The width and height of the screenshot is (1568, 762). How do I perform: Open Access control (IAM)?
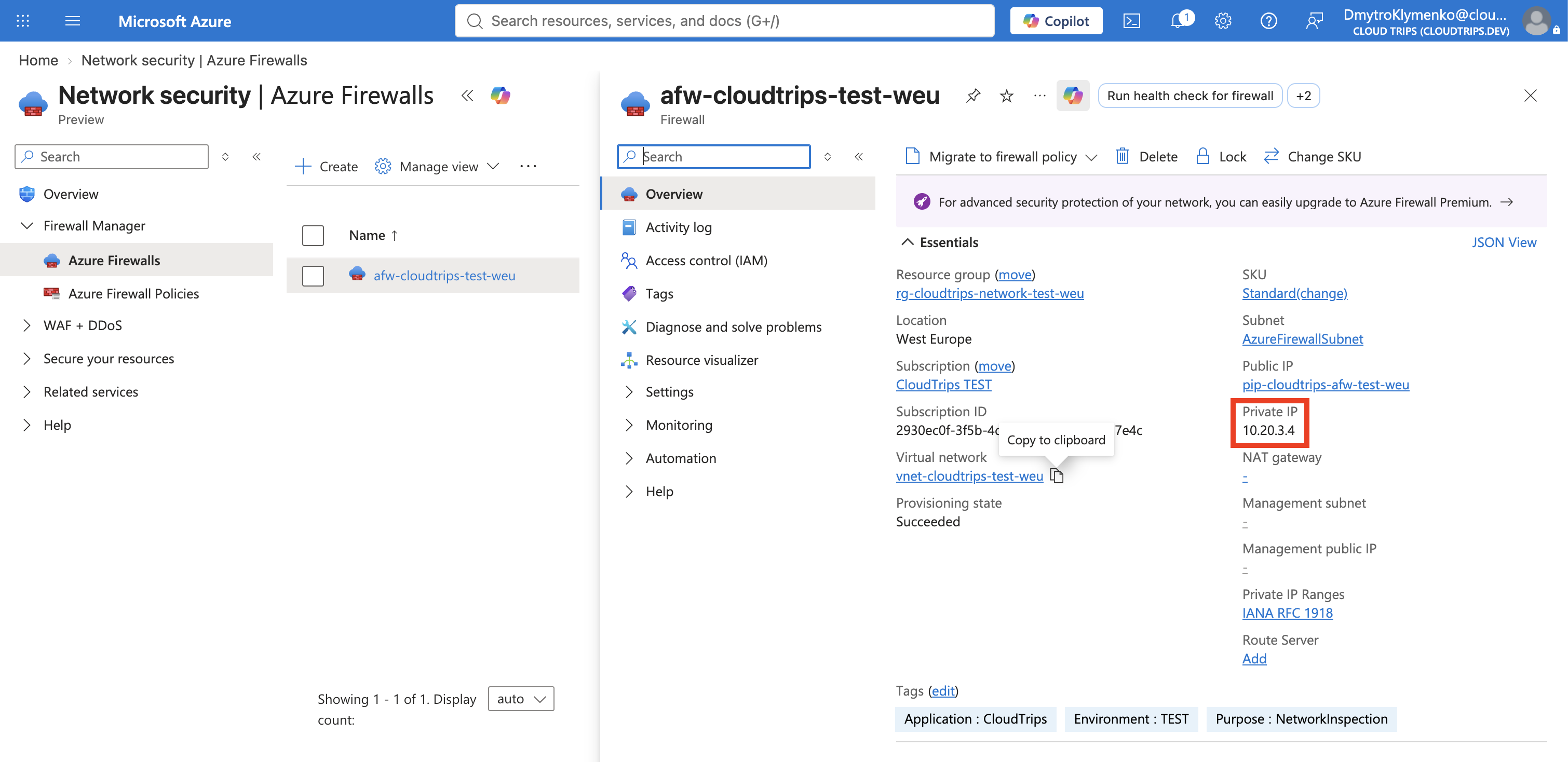[x=706, y=261]
